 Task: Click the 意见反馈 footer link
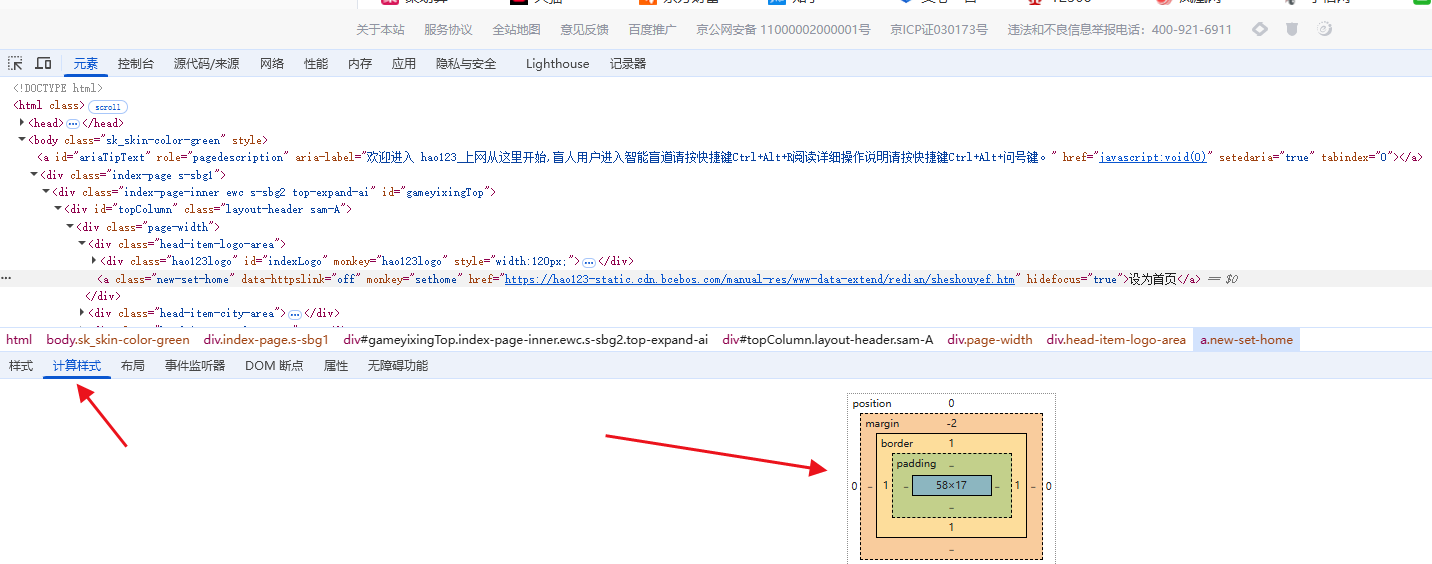pyautogui.click(x=585, y=30)
